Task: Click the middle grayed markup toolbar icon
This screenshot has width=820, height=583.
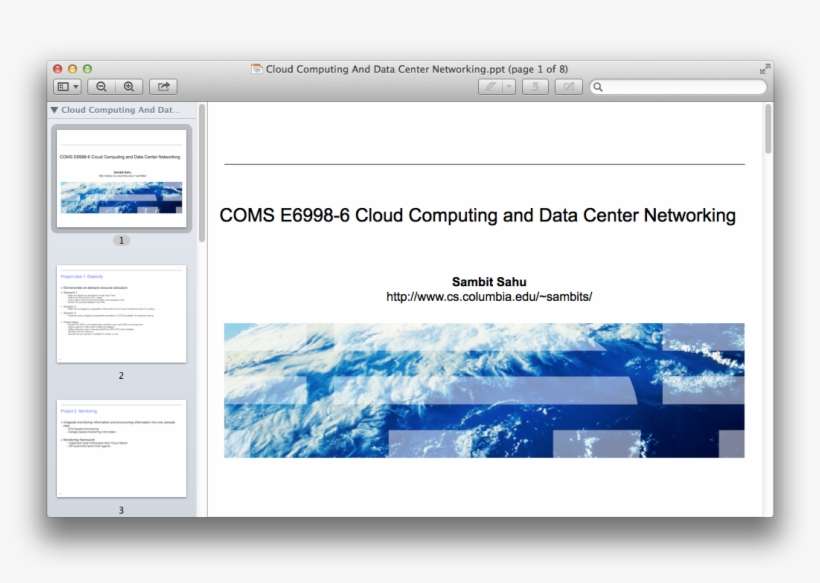Action: pyautogui.click(x=535, y=86)
